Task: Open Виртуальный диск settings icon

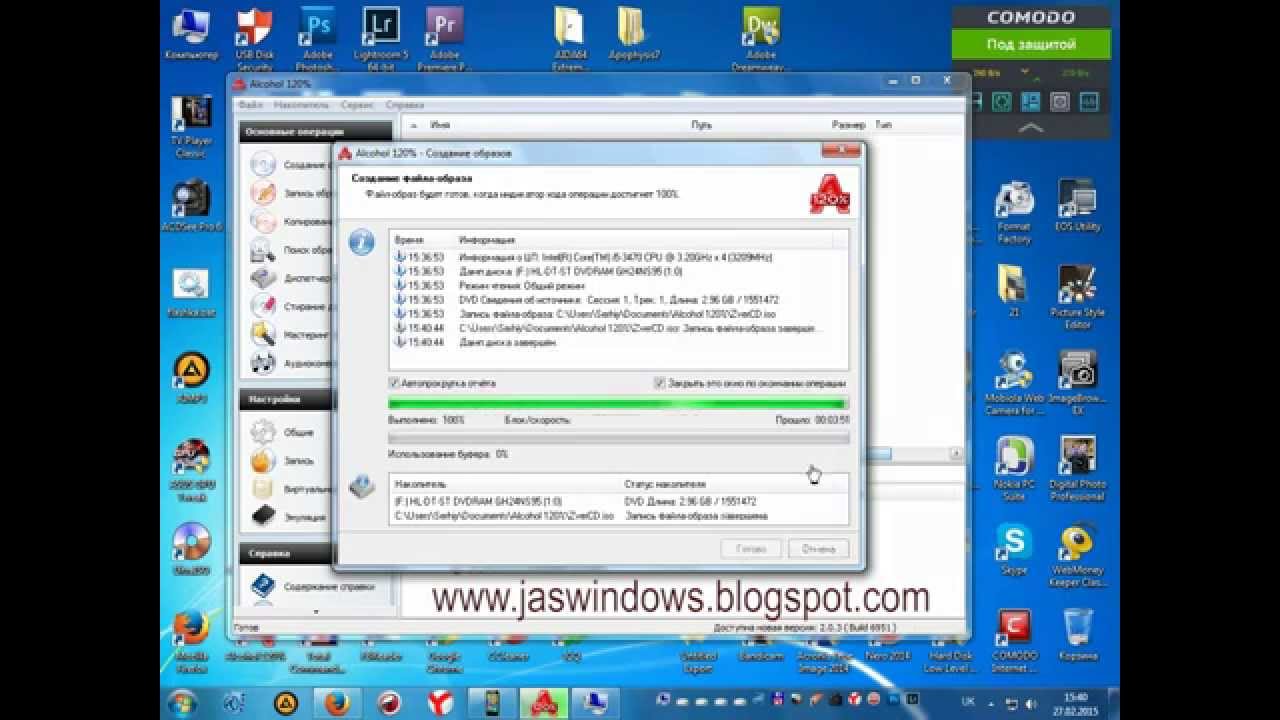Action: pos(263,489)
